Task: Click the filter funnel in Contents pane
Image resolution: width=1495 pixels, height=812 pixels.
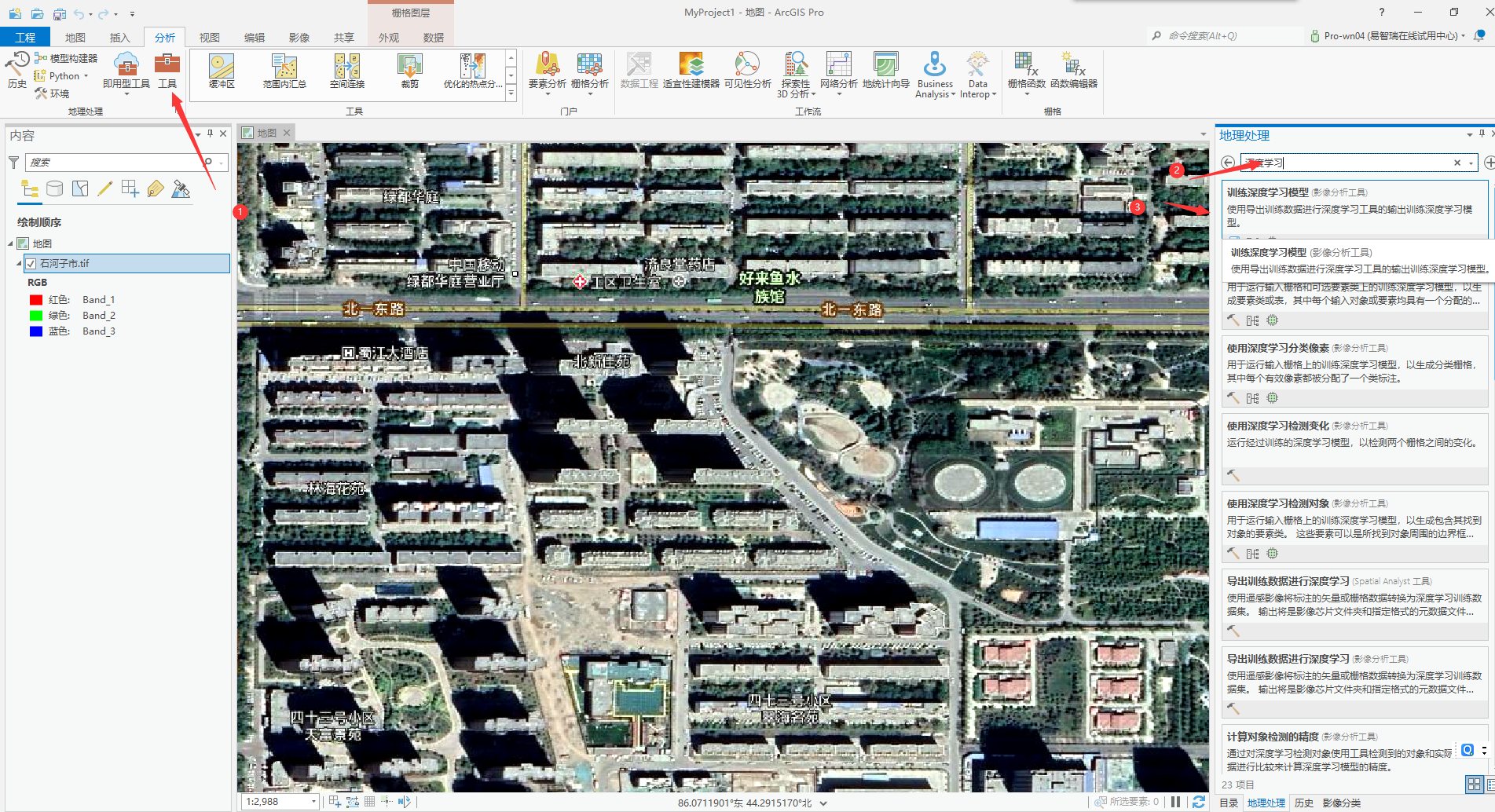Action: 13,163
